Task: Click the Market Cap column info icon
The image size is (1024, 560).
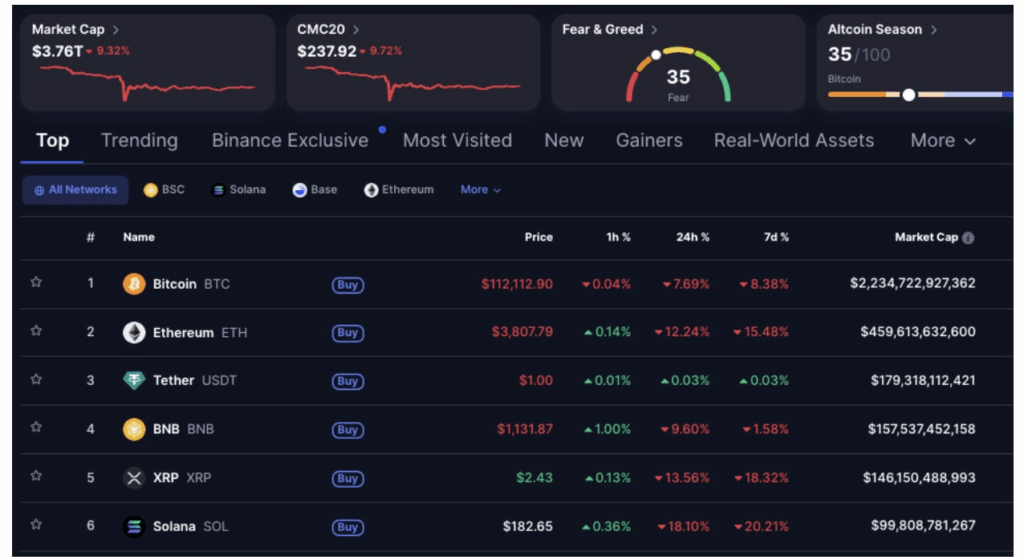Action: (x=968, y=238)
